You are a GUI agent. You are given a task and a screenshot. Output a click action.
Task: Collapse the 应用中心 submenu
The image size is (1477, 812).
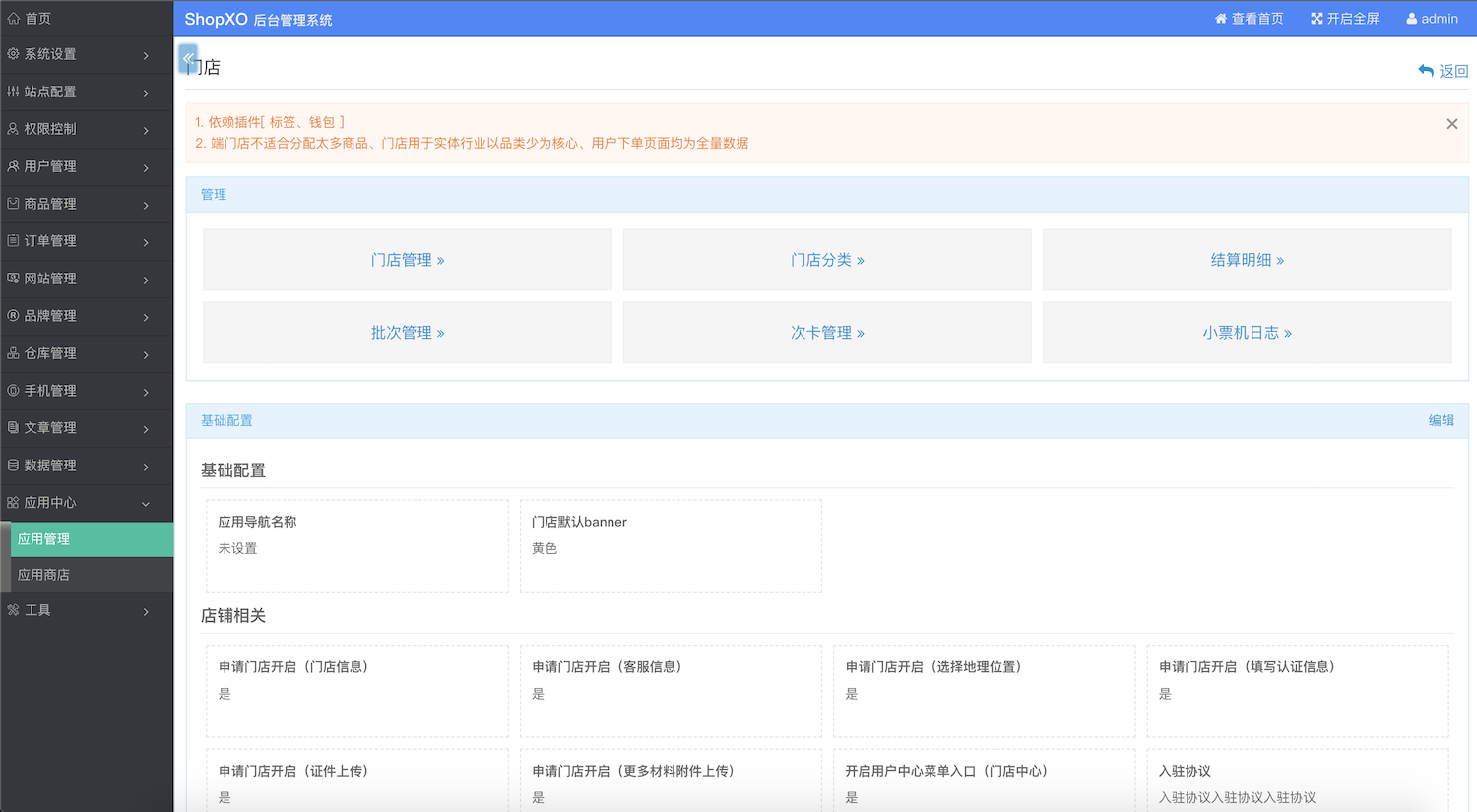point(146,503)
